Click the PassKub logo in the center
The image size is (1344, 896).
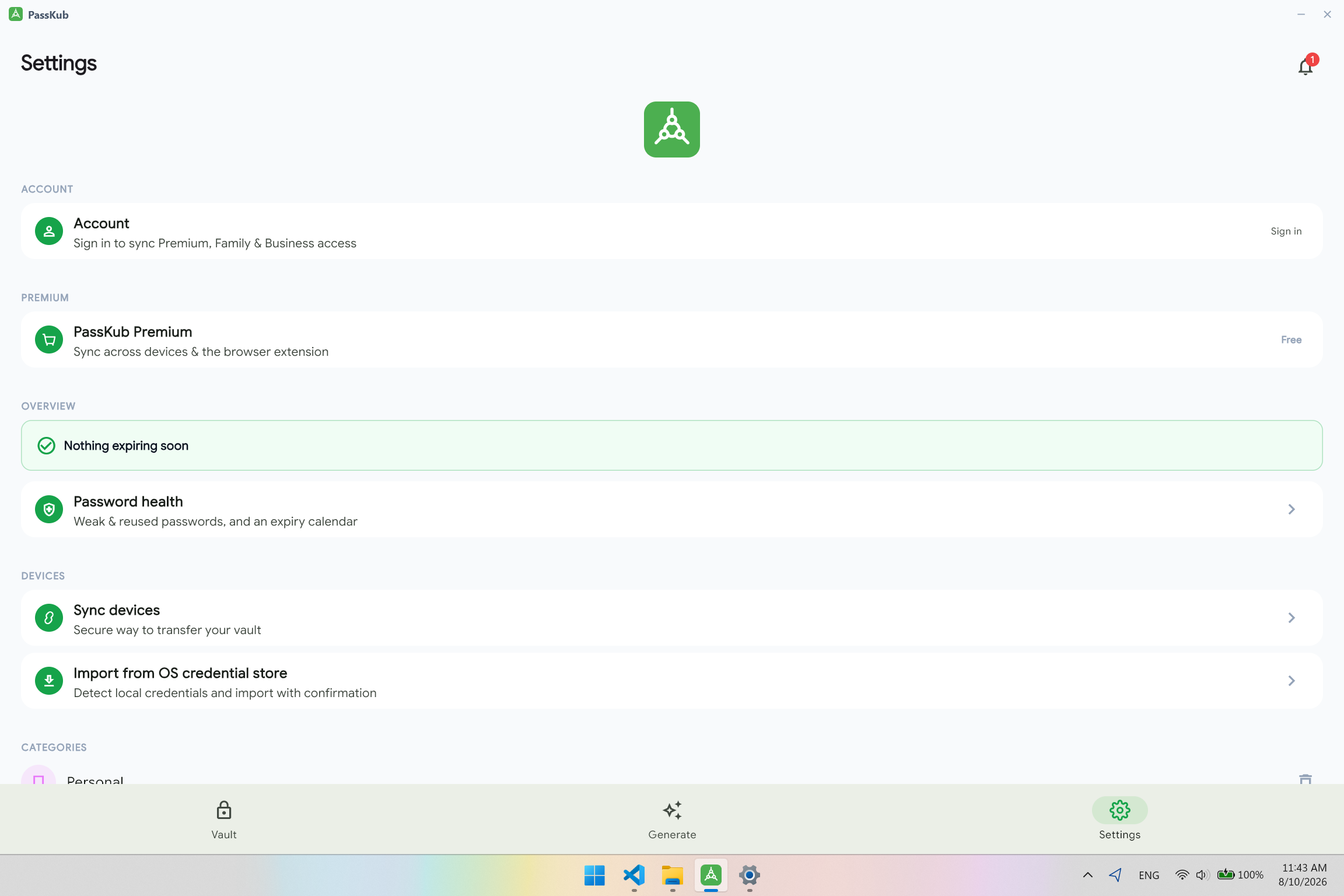pos(672,129)
